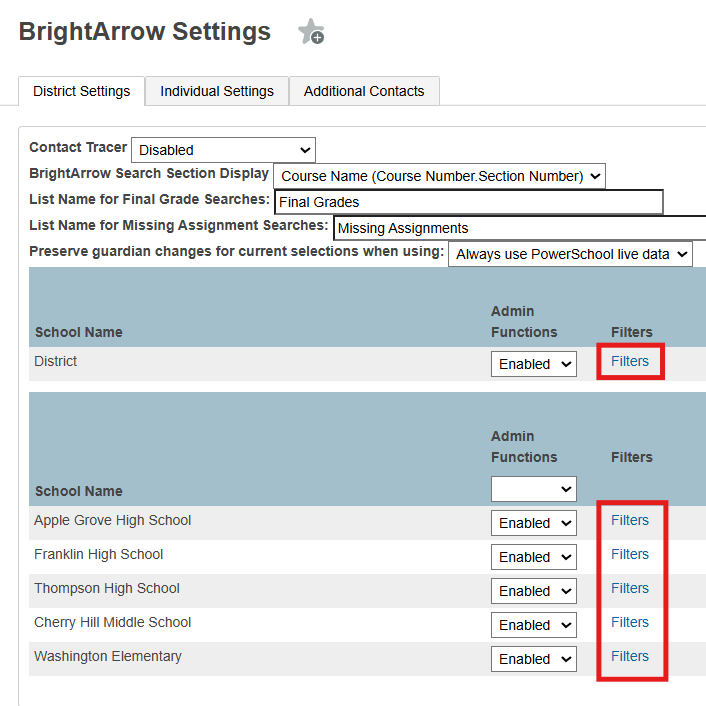Click the District school name cell
Screen dimensions: 706x706
tap(55, 361)
